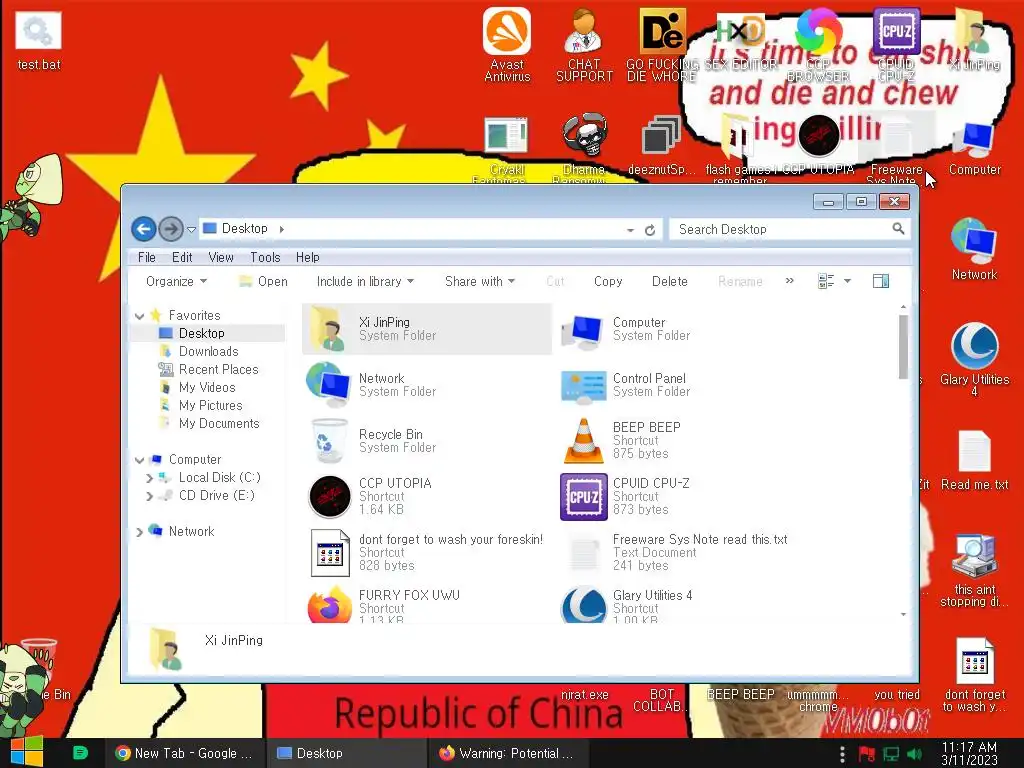Screen dimensions: 1024x768
Task: Select Computer system folder in file list
Action: (x=679, y=329)
